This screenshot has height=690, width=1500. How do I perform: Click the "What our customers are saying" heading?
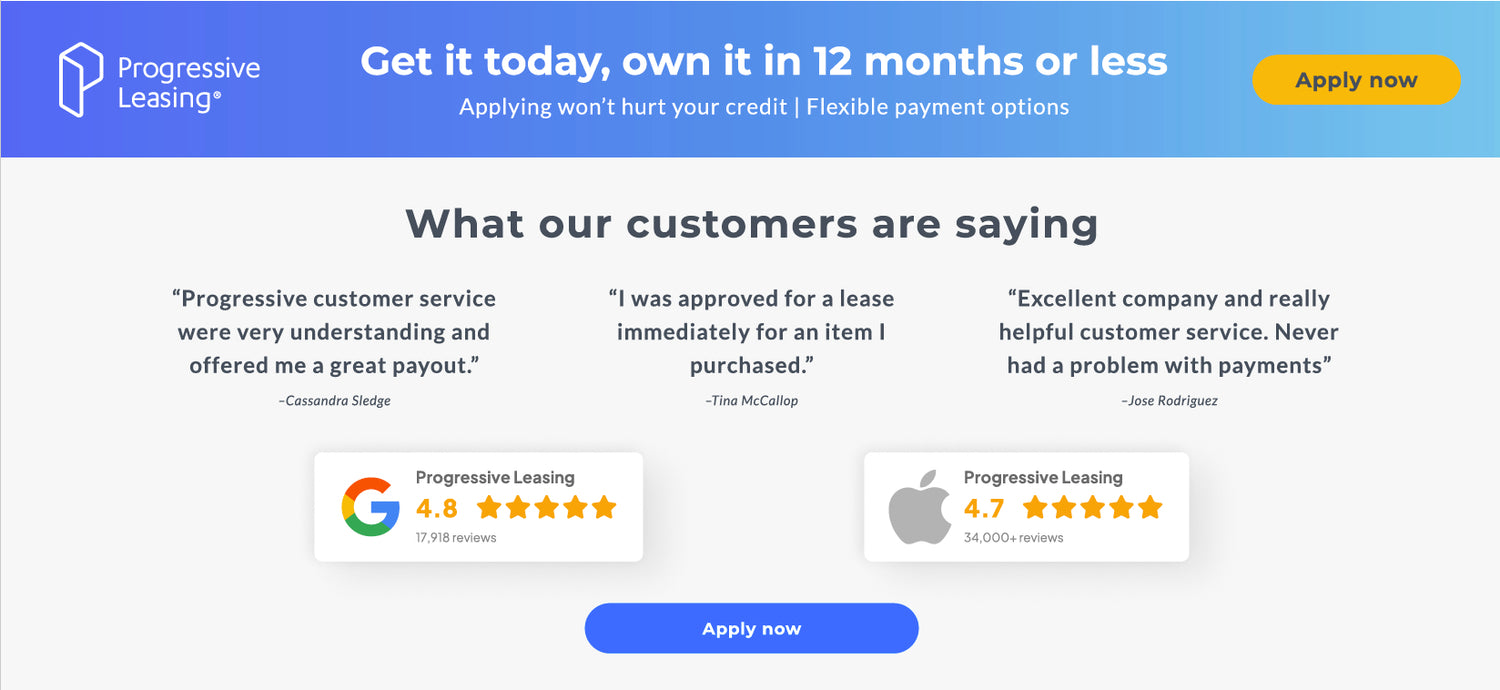[x=751, y=223]
